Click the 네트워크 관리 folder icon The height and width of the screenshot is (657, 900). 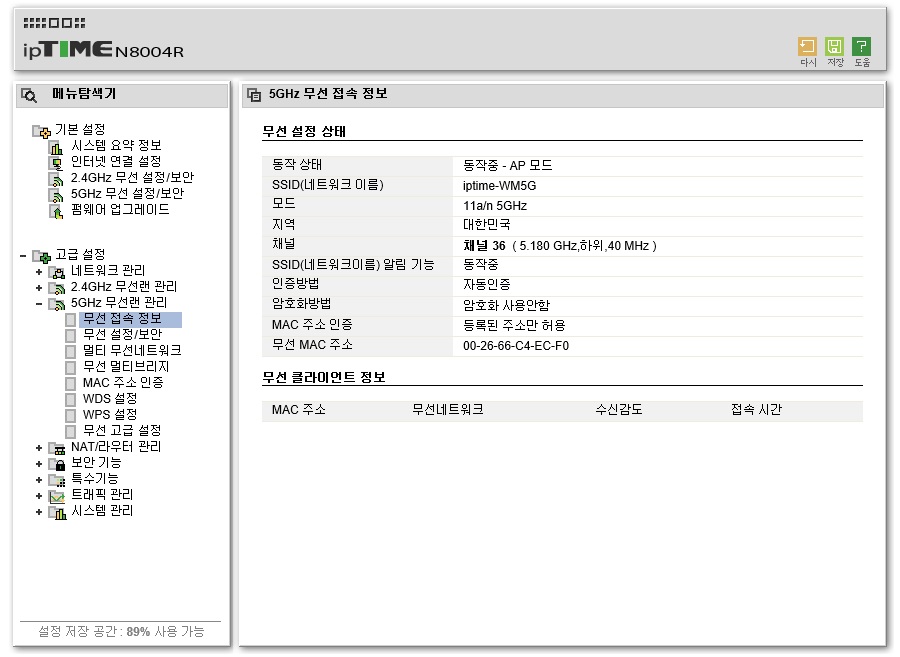coord(57,272)
